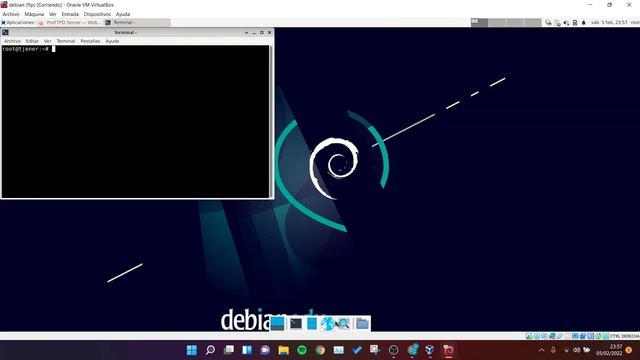The image size is (640, 360).
Task: Switch to fourth workspace in Xfce pager
Action: [x=532, y=22]
